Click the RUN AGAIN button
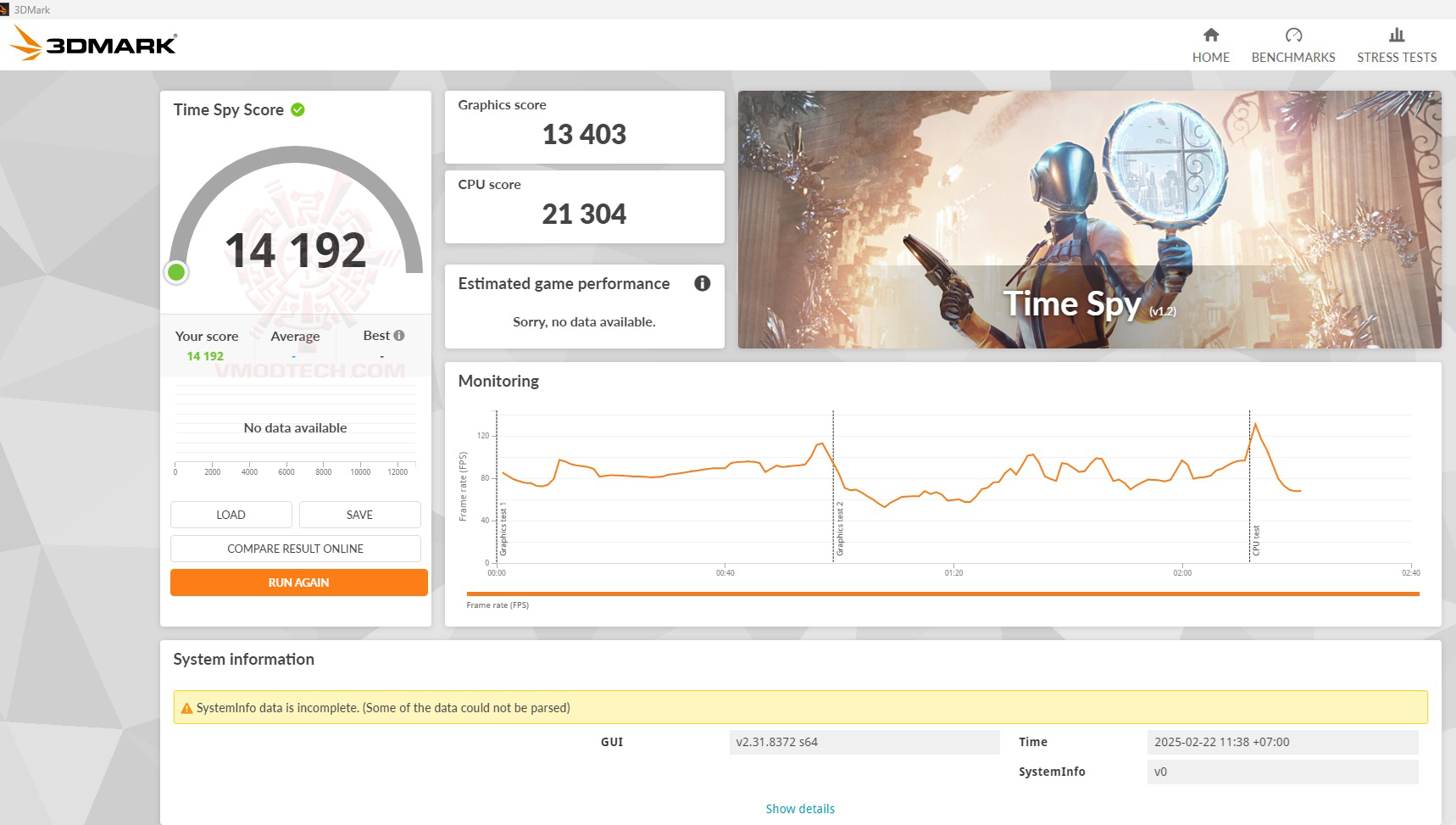1456x825 pixels. pos(298,583)
